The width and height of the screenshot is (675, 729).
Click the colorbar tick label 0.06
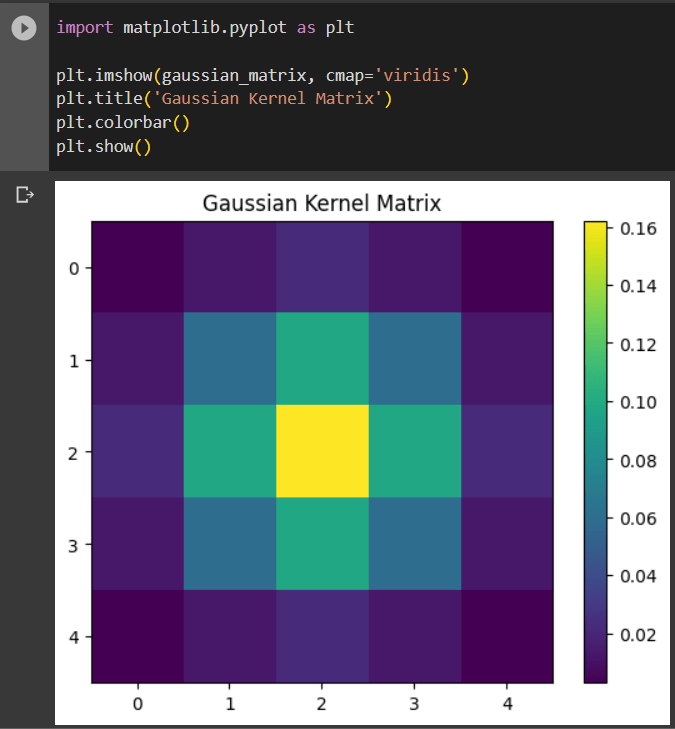coord(638,519)
